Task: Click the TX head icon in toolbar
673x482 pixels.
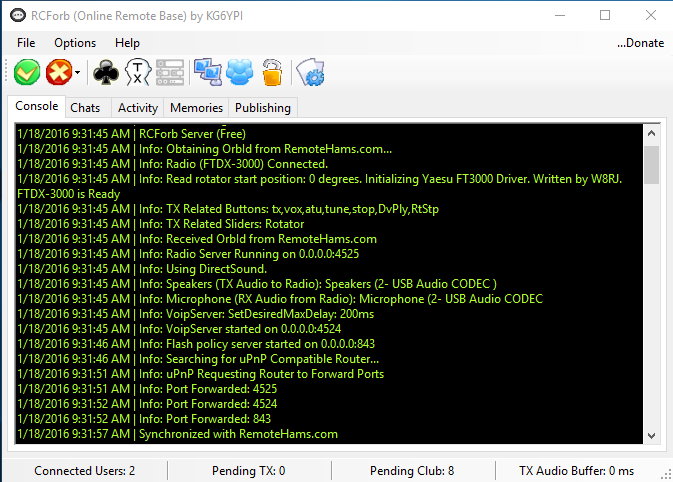Action: 138,72
